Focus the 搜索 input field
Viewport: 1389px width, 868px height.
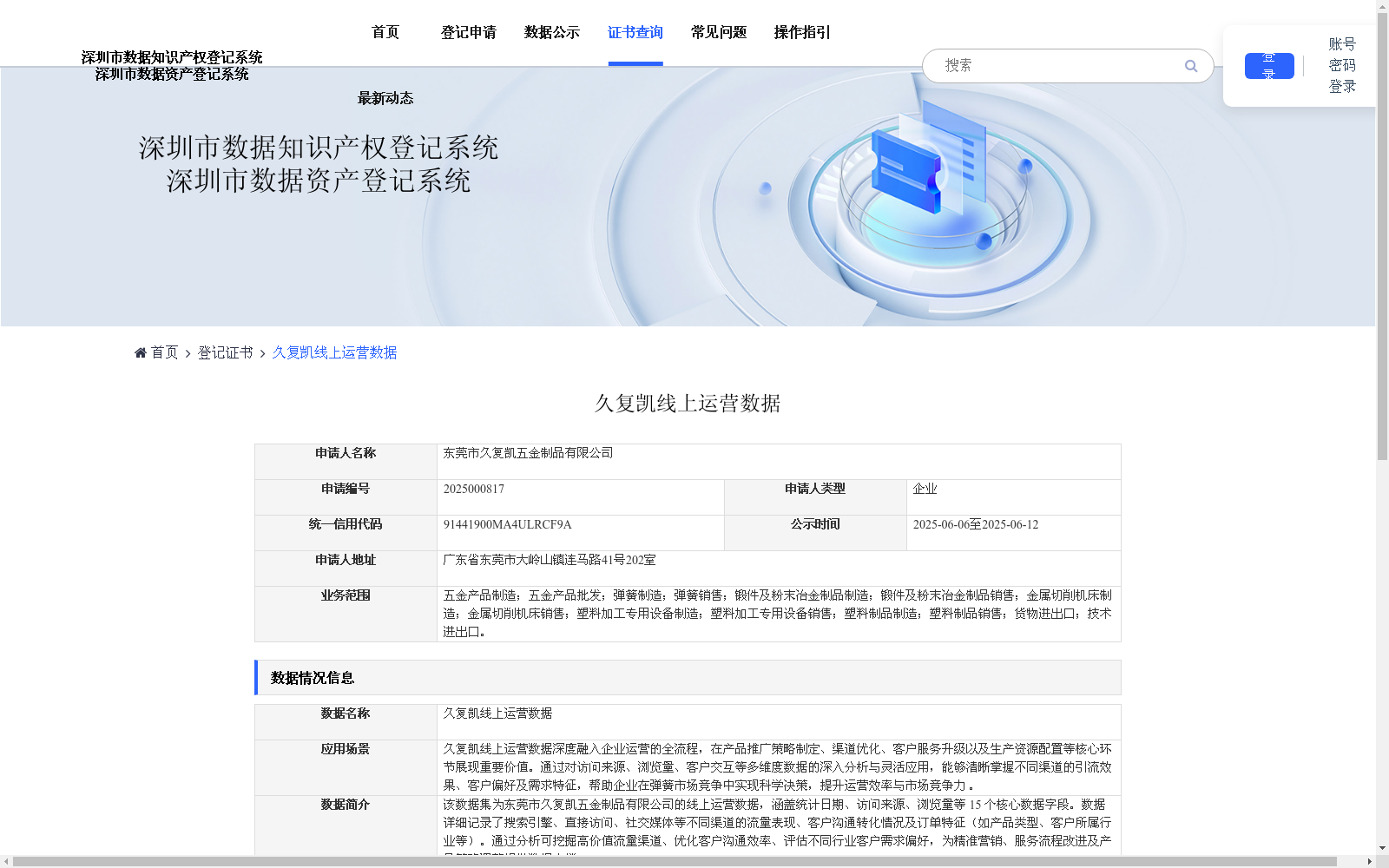(1061, 66)
